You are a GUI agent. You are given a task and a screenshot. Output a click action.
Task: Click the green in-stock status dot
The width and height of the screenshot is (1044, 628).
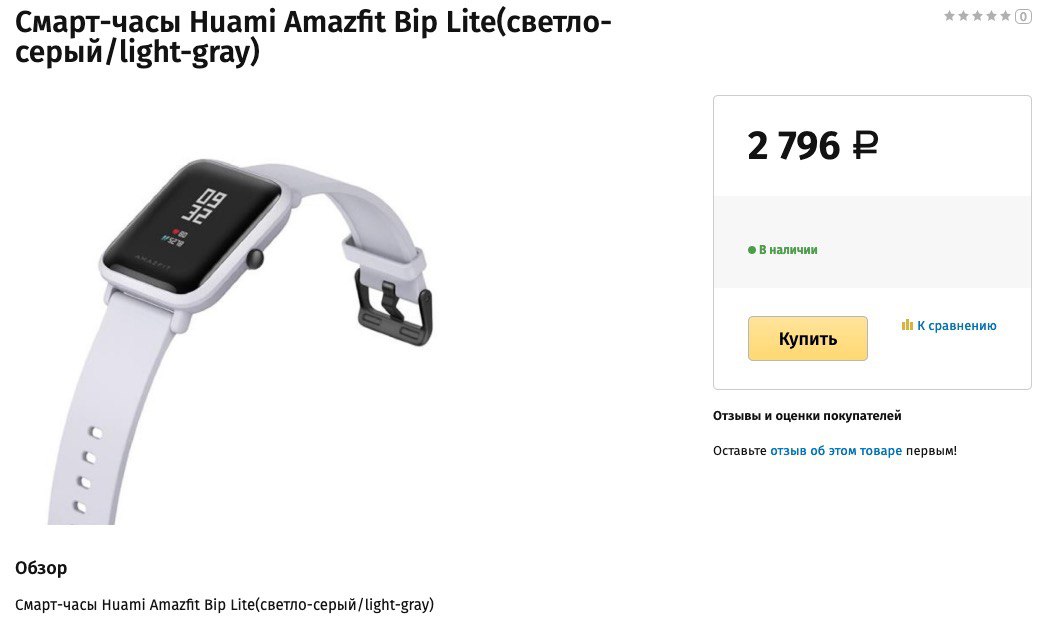[x=752, y=250]
